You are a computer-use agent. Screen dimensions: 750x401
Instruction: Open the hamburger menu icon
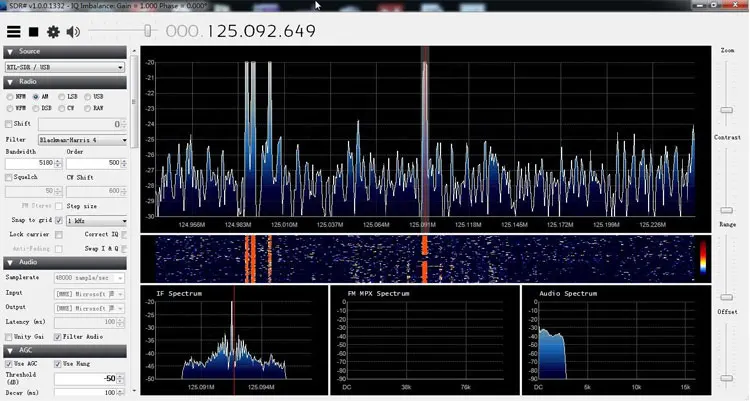pos(13,32)
